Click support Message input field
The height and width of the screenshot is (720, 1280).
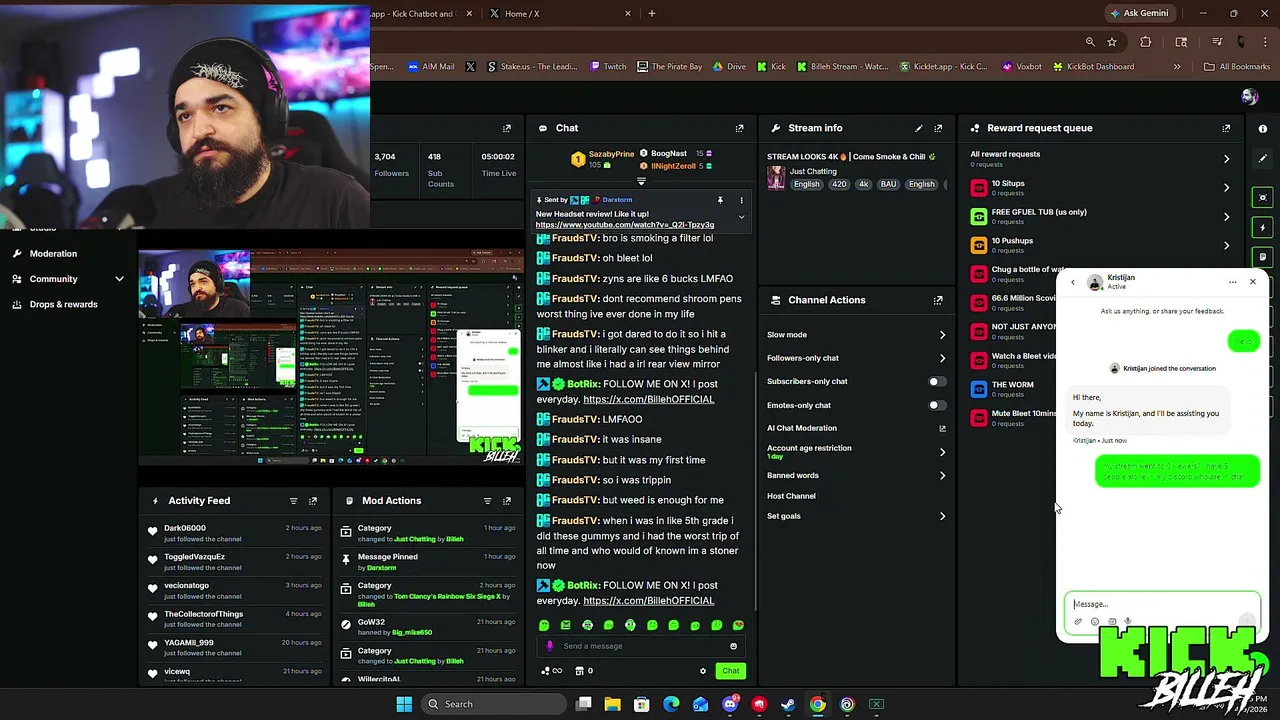[x=1160, y=604]
